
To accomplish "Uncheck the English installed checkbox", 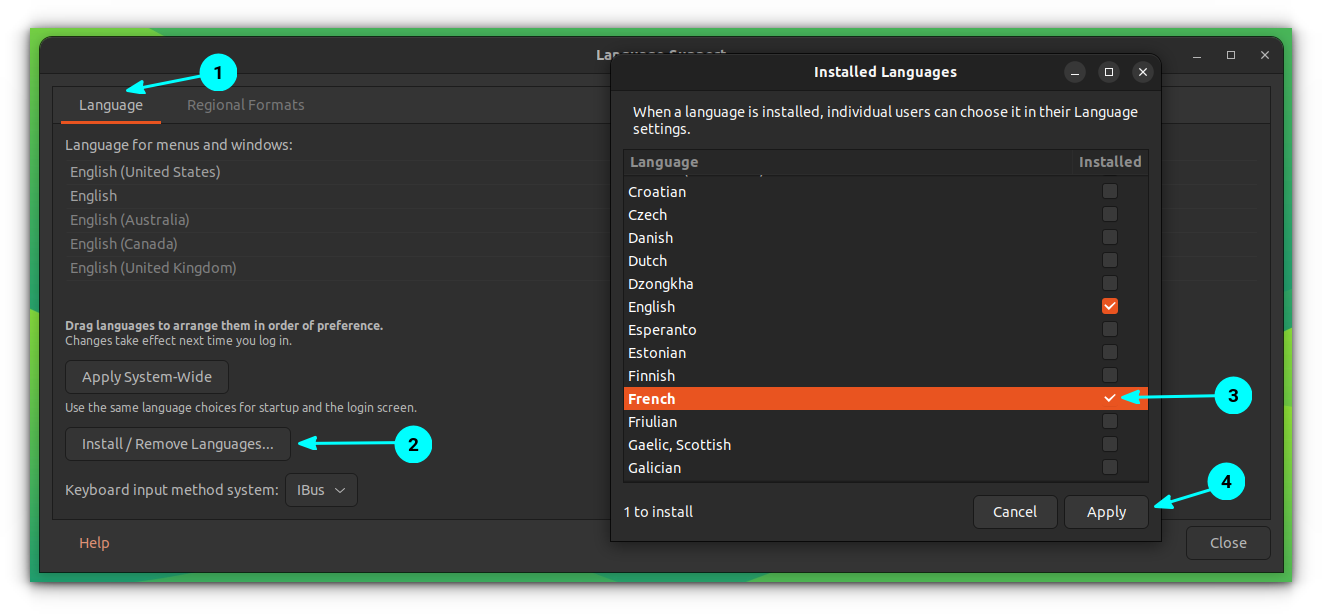I will 1109,305.
